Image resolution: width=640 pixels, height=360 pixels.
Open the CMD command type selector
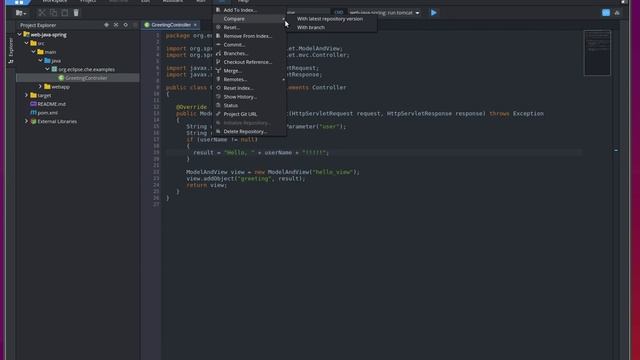339,13
